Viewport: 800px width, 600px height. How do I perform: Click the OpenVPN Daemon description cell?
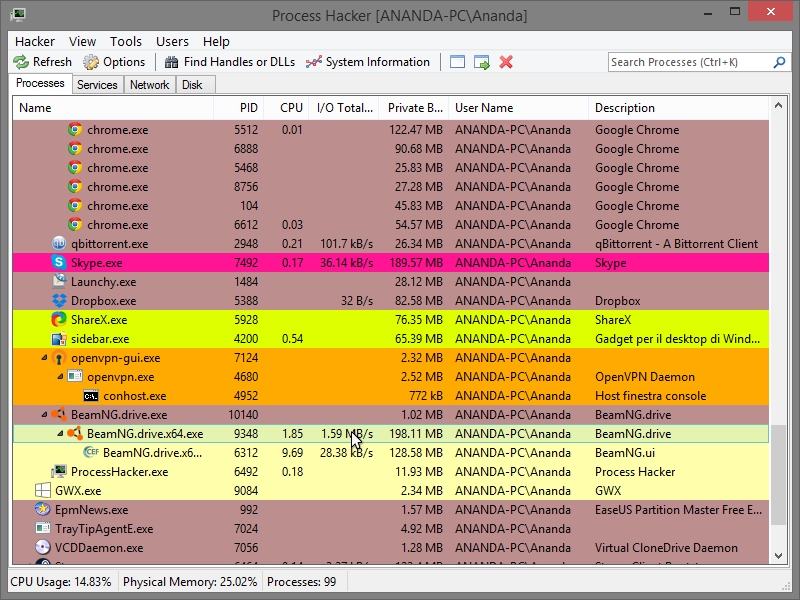pos(644,377)
